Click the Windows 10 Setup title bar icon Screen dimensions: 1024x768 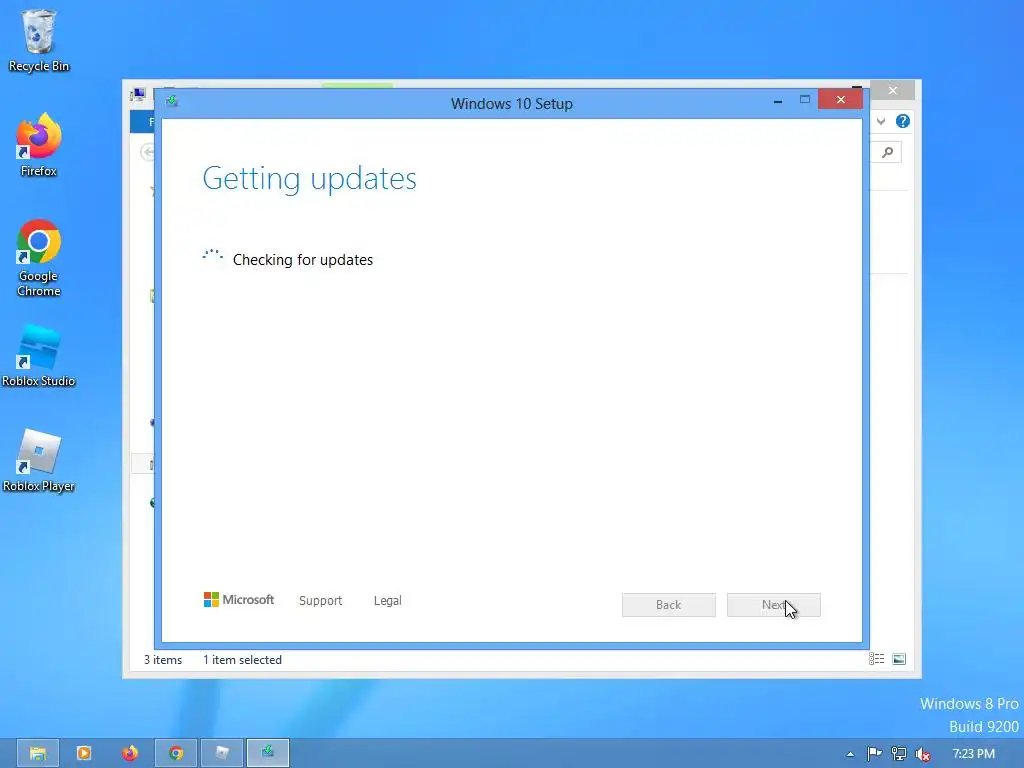(172, 101)
